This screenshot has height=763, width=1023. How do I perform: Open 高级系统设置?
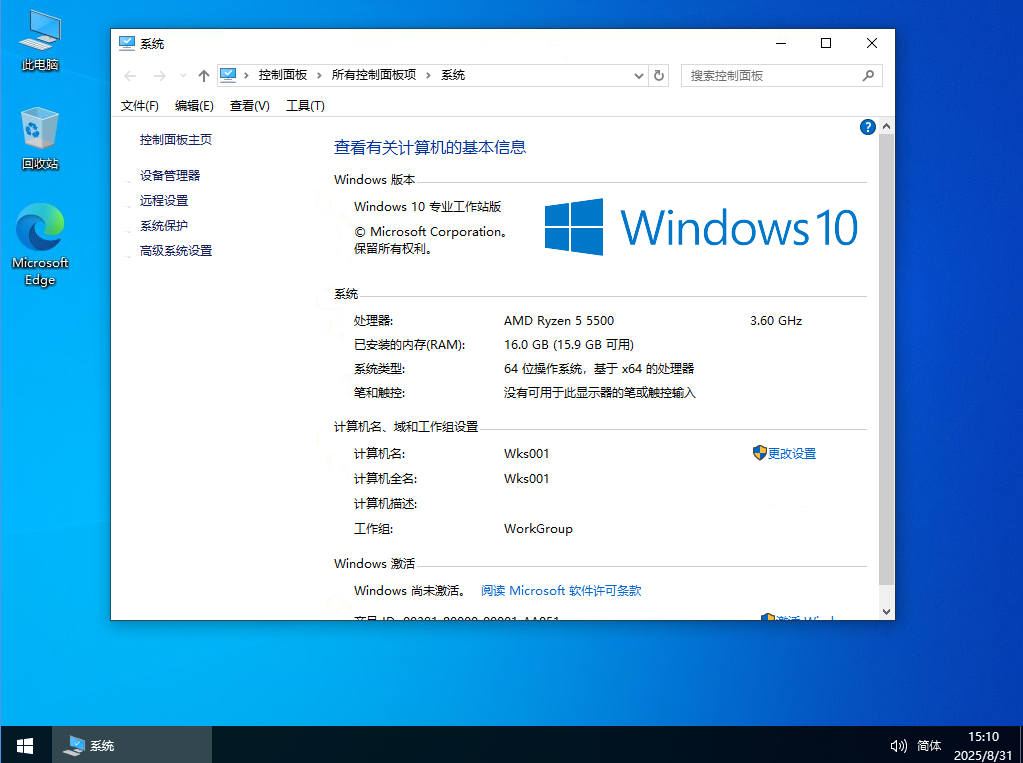(x=176, y=251)
